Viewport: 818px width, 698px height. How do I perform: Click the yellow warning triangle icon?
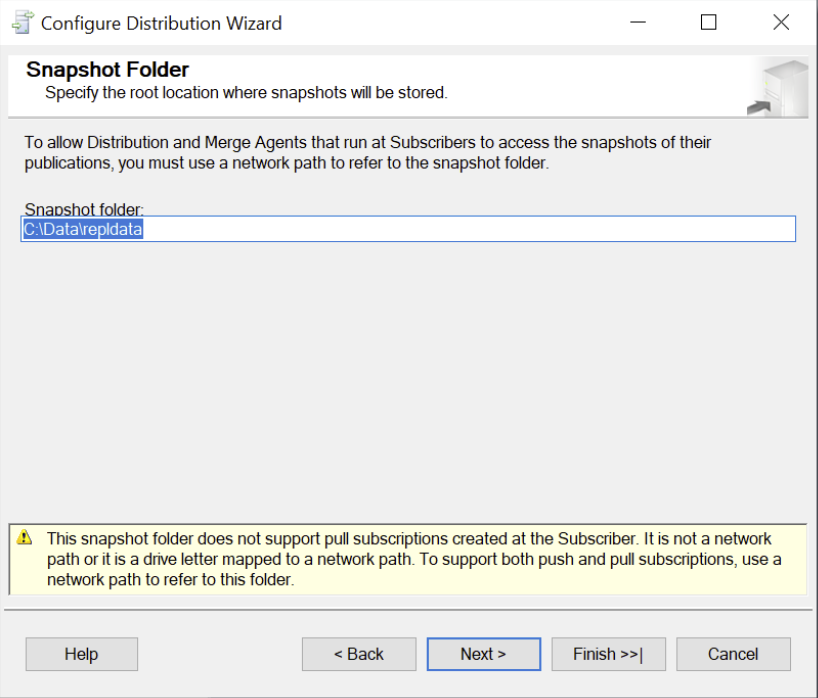(25, 537)
